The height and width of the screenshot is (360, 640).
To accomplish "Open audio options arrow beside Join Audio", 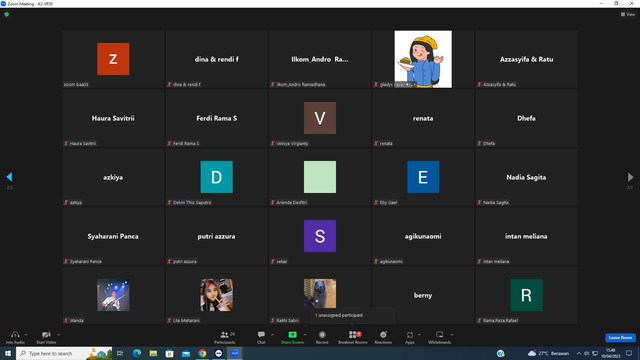I will 26,335.
